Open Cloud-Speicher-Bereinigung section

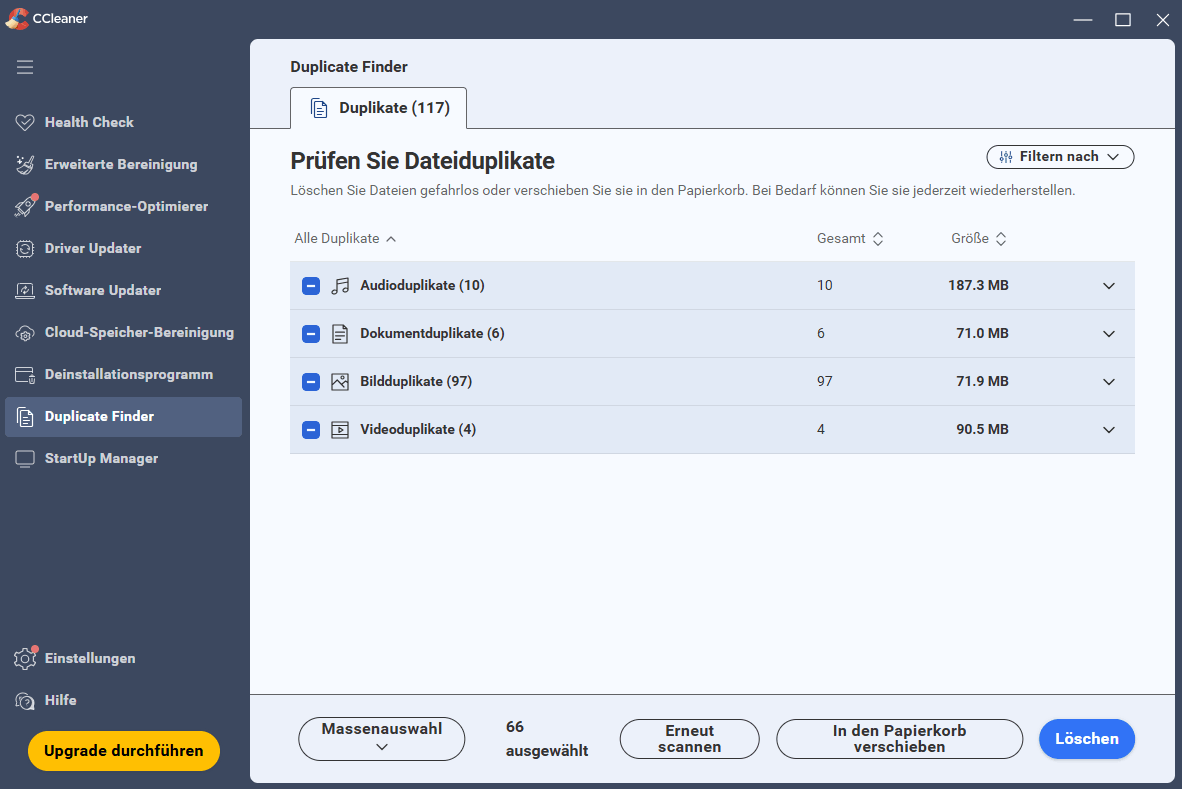[x=124, y=332]
